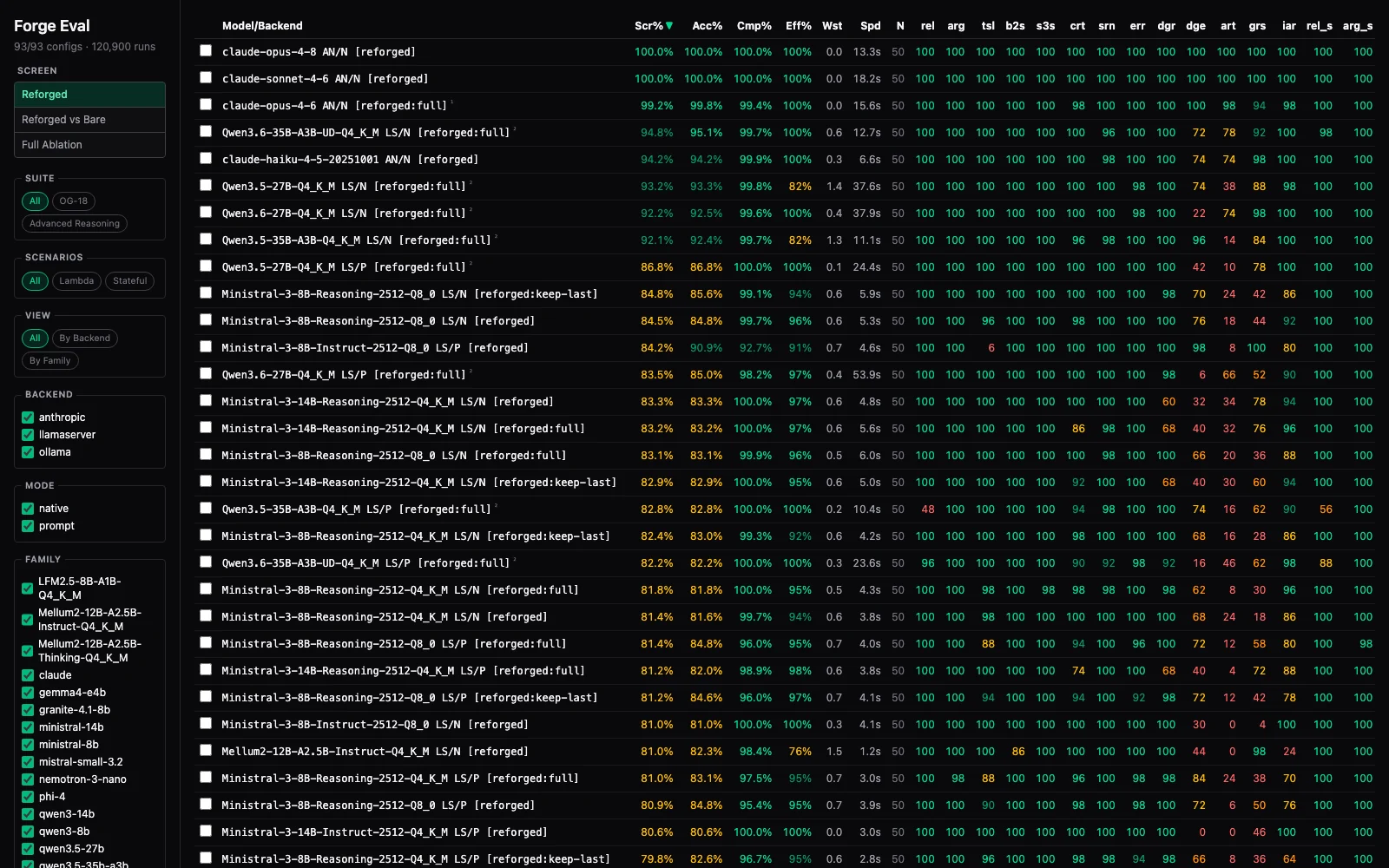Sort table by Cmp% column header

(754, 26)
